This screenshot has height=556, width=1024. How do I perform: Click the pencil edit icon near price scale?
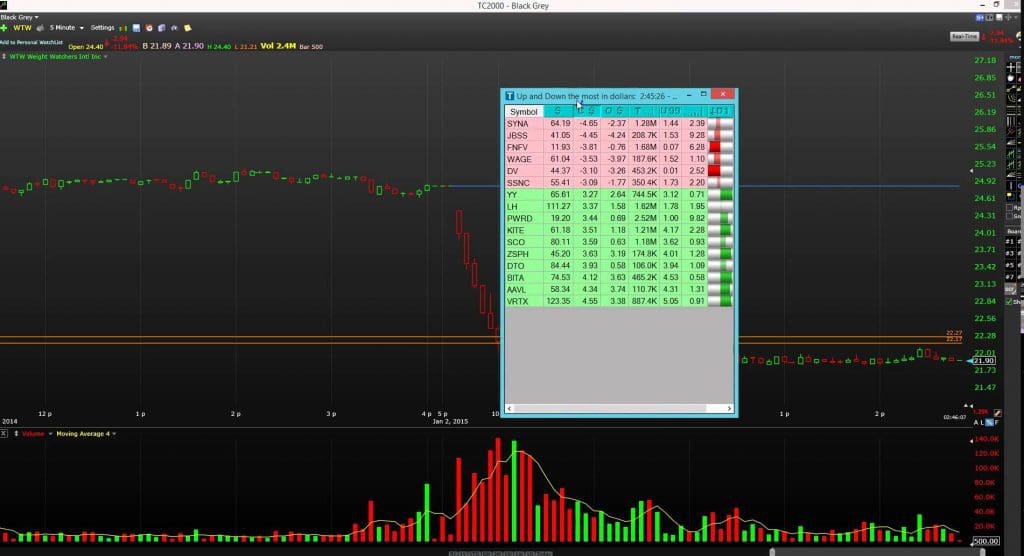coord(997,413)
